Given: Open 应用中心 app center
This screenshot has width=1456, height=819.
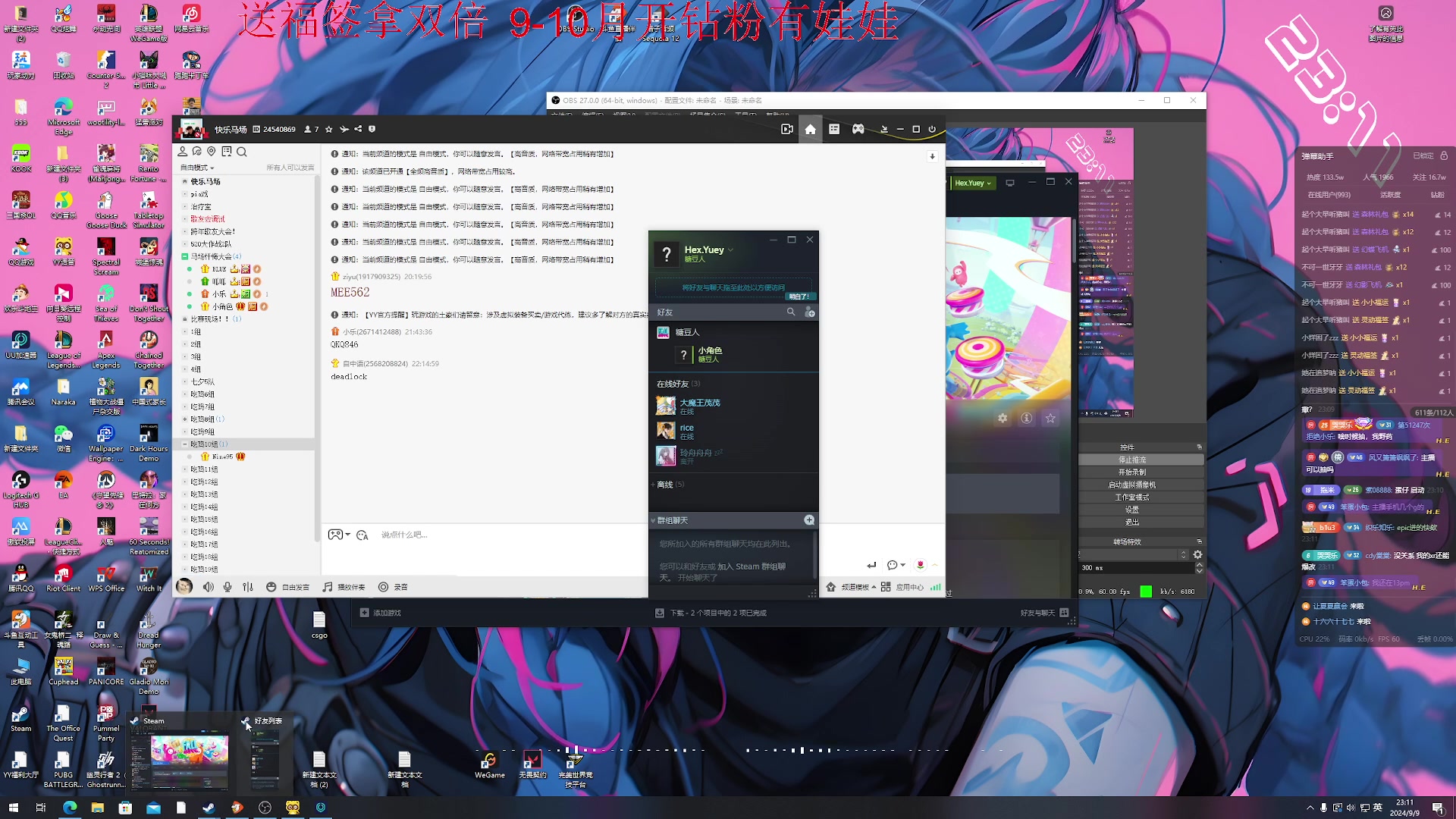Looking at the screenshot, I should click(x=902, y=587).
